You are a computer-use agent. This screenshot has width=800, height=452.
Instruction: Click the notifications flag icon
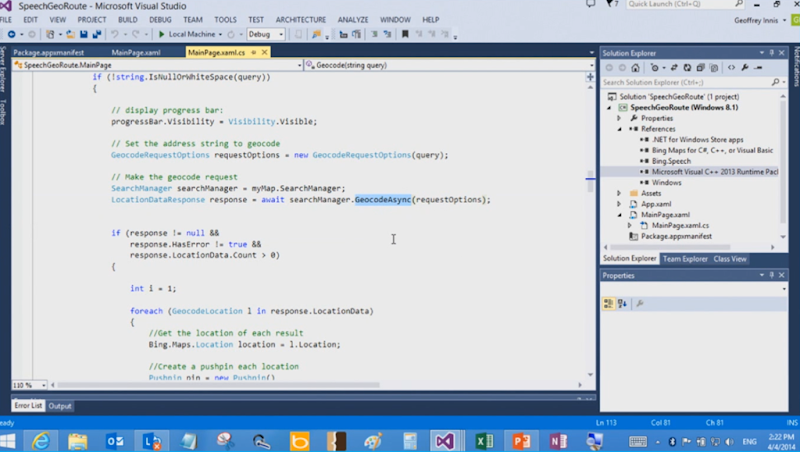click(x=610, y=4)
